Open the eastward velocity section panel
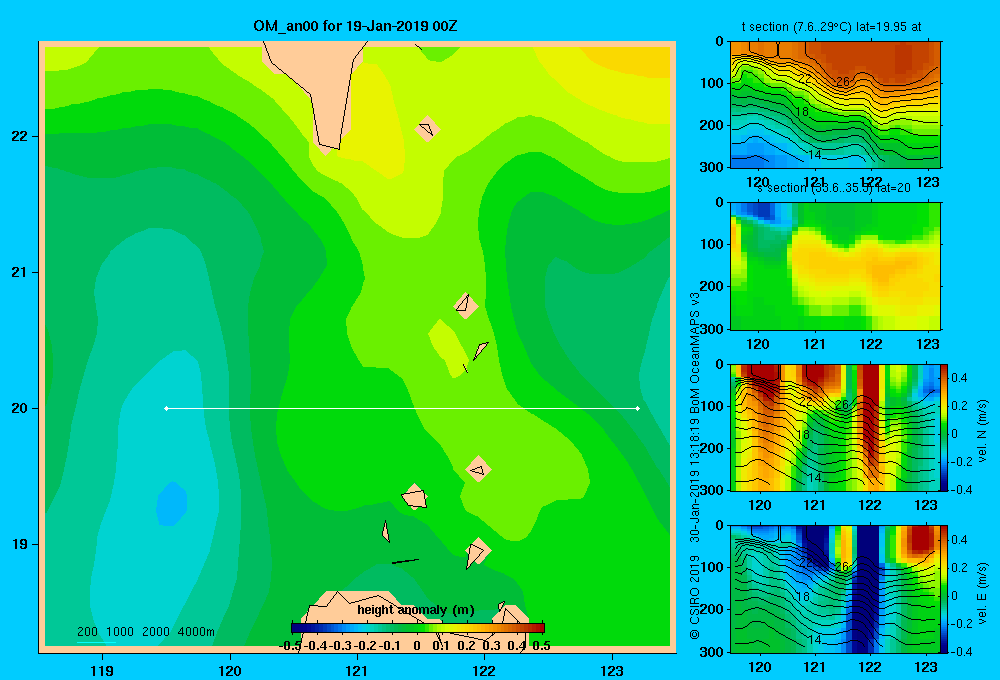The image size is (1000, 680). [x=835, y=589]
